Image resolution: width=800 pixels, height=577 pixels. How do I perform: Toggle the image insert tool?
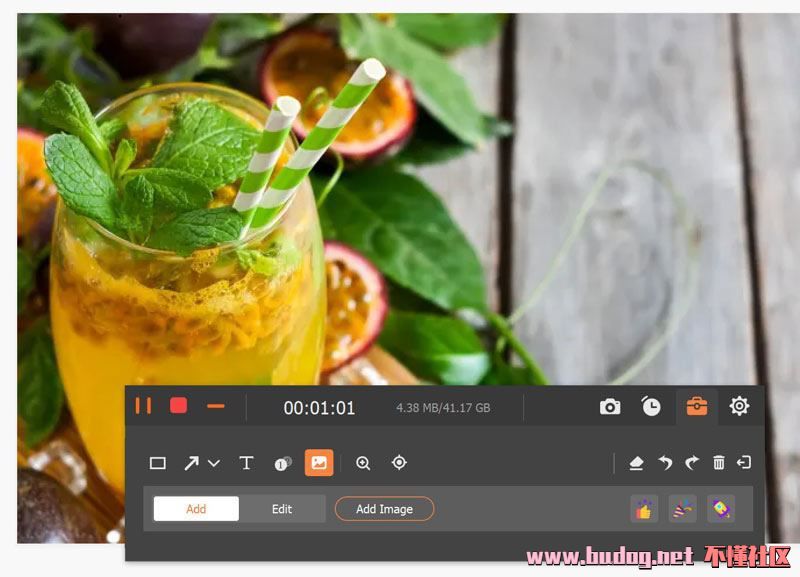[319, 463]
